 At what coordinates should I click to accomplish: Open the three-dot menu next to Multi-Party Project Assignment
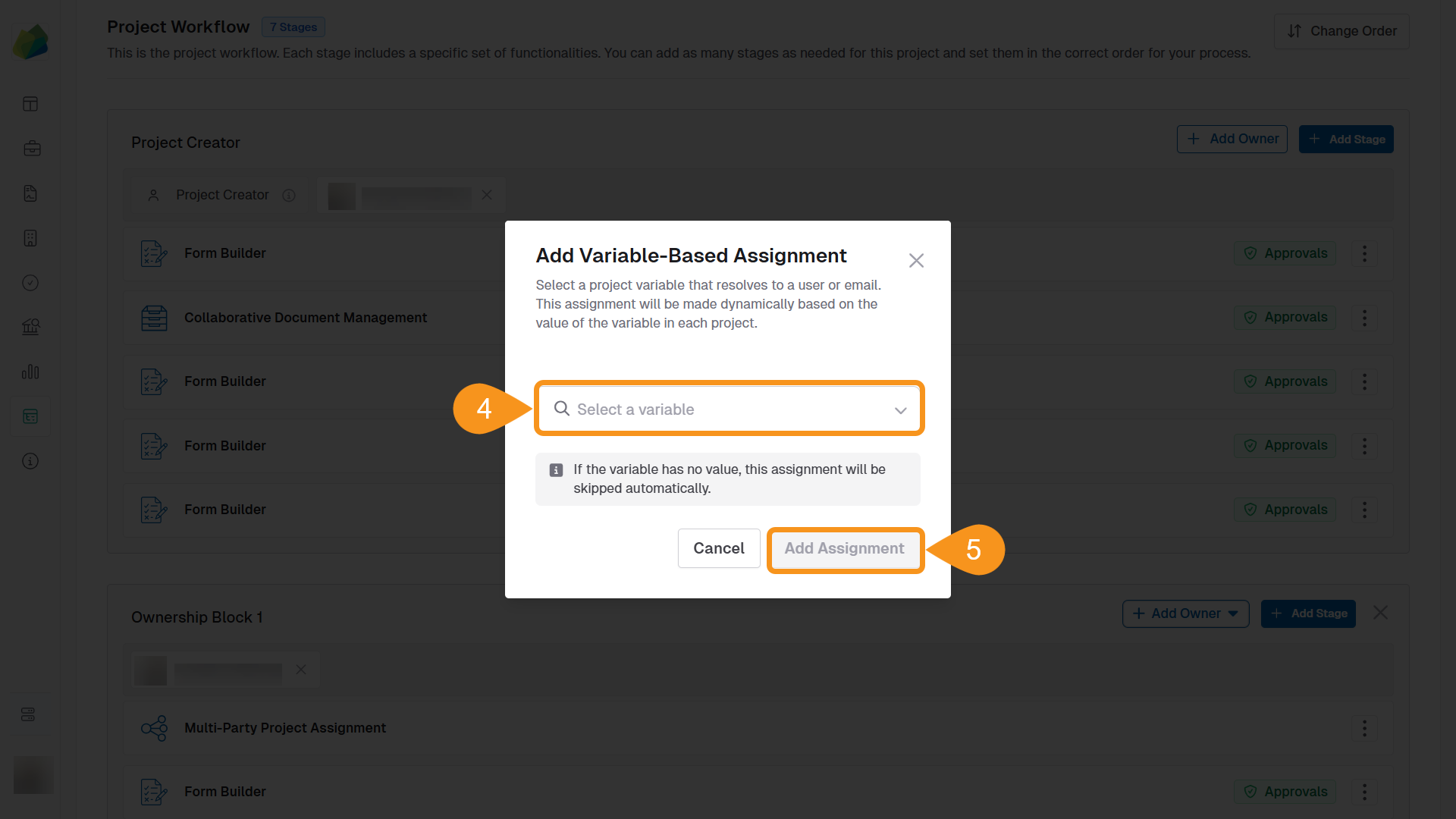(x=1364, y=728)
